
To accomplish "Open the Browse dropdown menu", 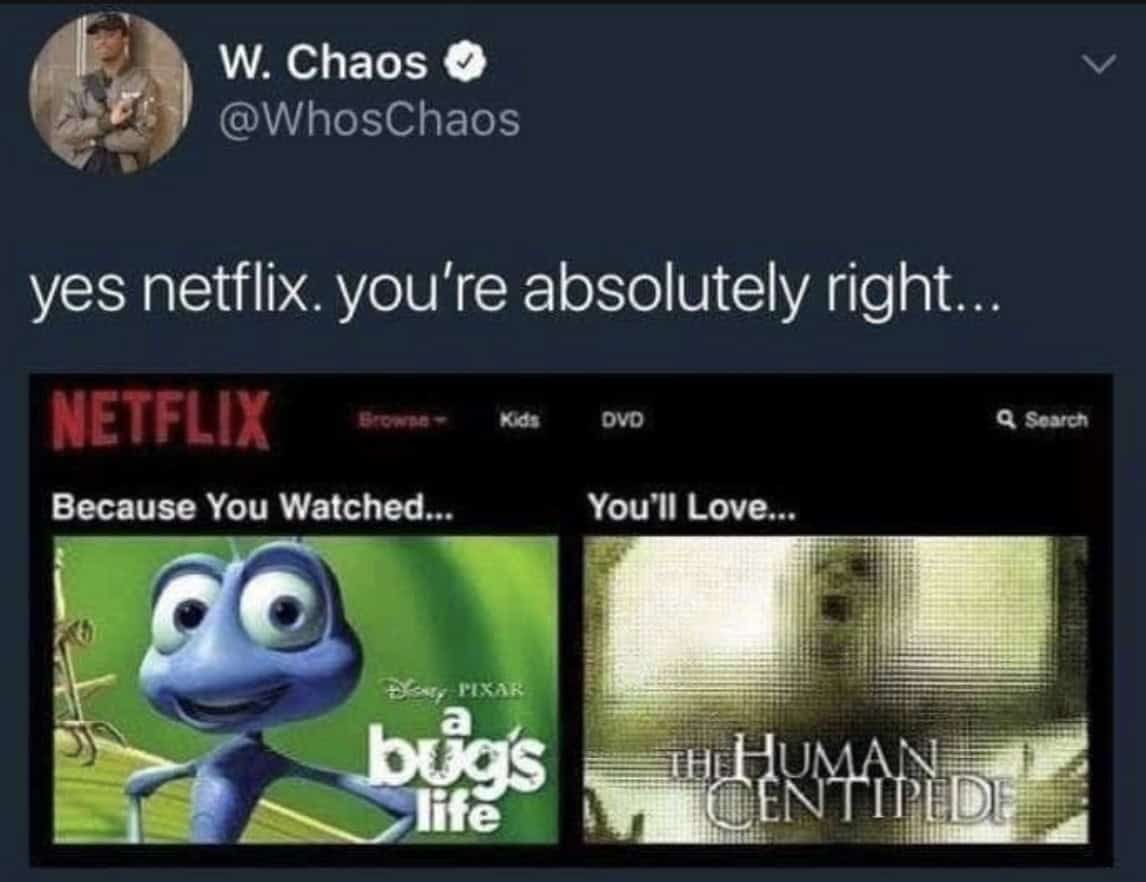I will (402, 420).
